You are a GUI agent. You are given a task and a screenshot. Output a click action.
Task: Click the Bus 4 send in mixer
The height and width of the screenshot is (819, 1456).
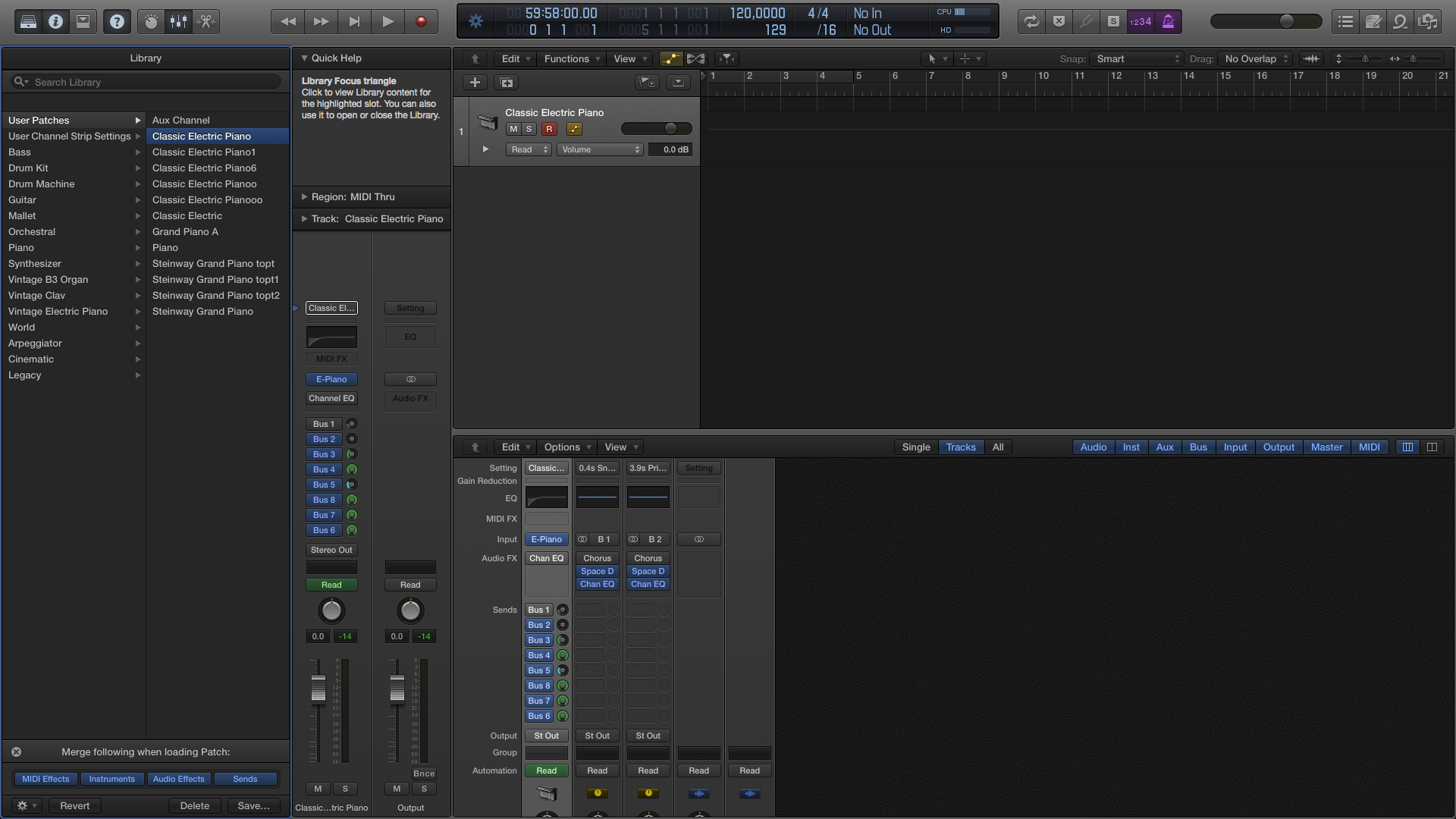pyautogui.click(x=539, y=655)
